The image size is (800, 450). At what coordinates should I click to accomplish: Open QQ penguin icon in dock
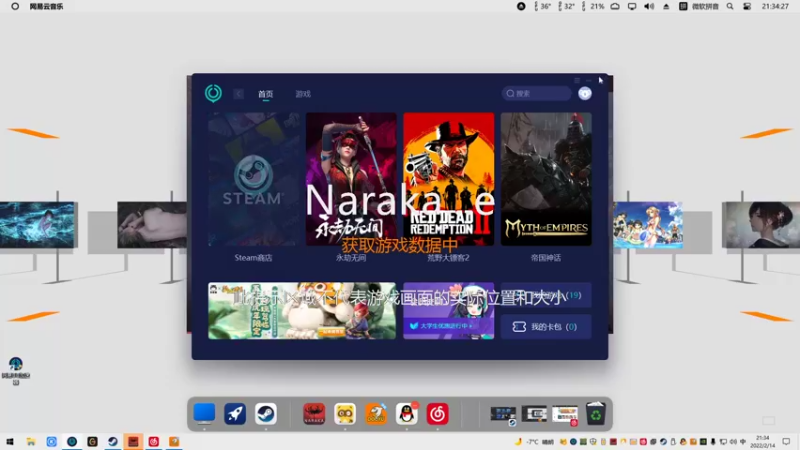point(407,414)
